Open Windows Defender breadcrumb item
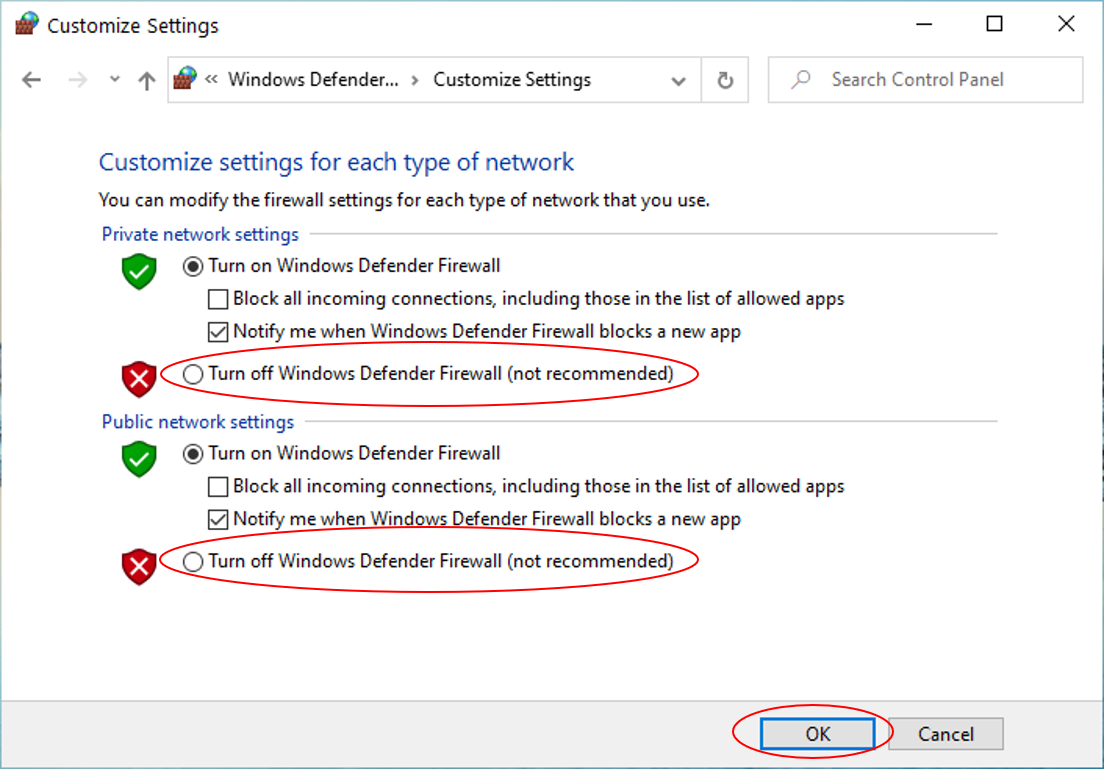This screenshot has width=1104, height=769. 313,80
